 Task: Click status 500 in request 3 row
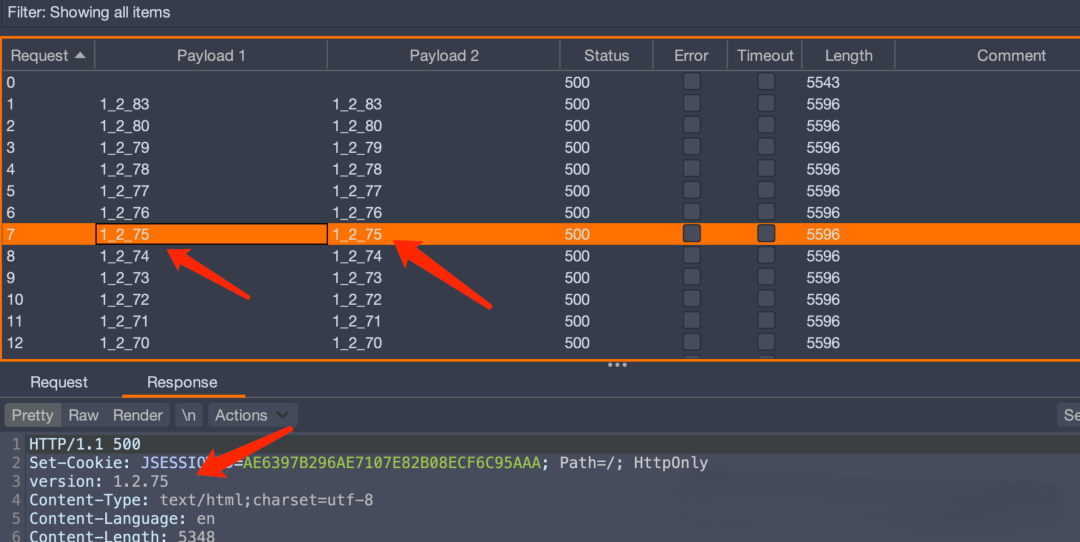(x=577, y=147)
